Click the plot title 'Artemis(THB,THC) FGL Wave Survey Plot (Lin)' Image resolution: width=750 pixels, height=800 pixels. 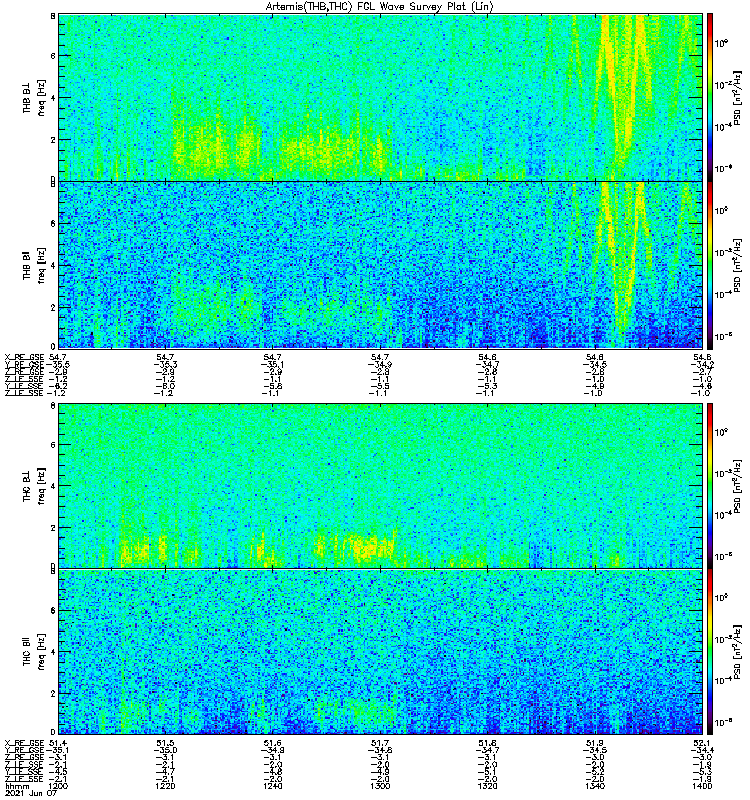(380, 7)
